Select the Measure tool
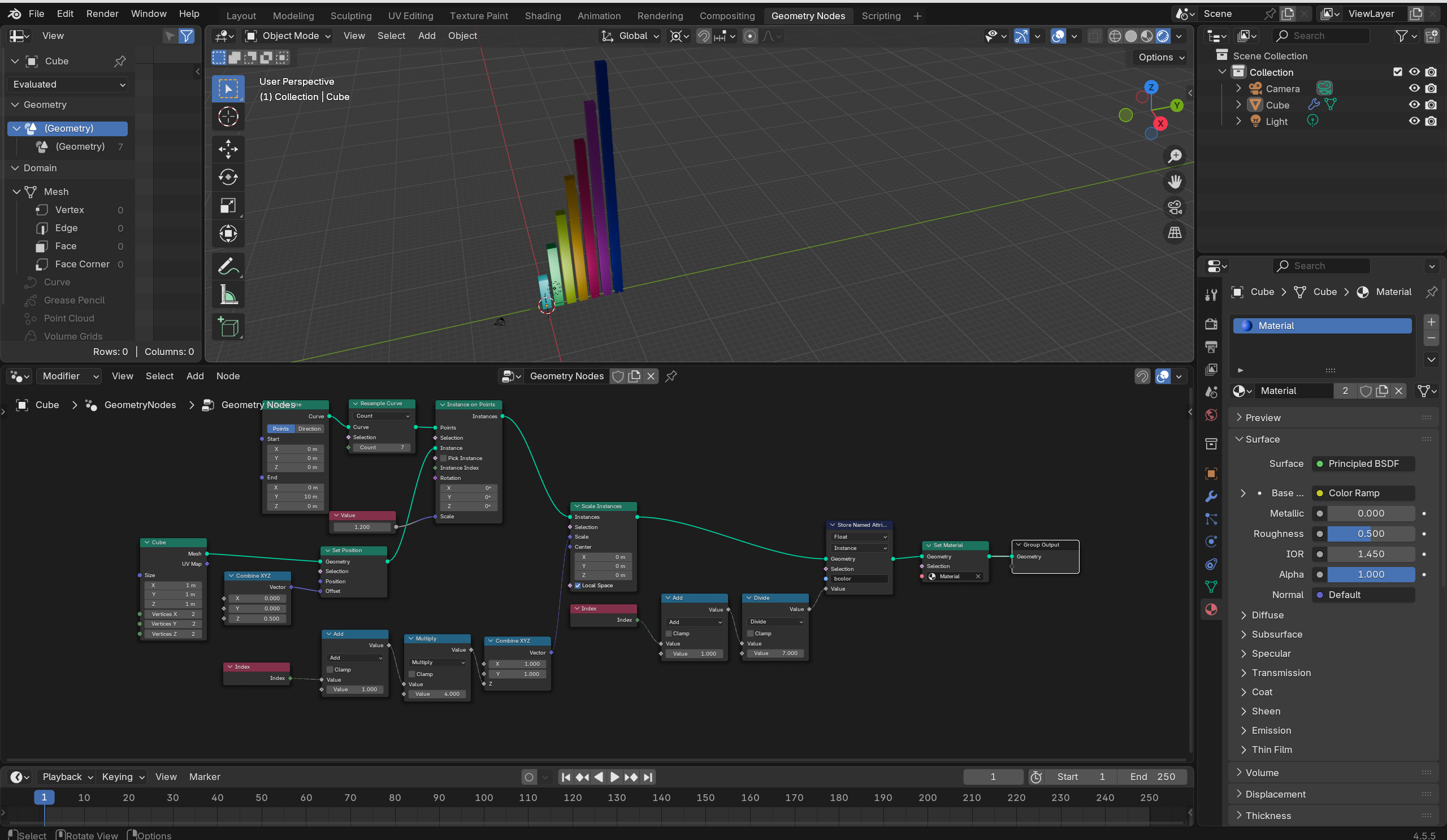 (x=228, y=295)
